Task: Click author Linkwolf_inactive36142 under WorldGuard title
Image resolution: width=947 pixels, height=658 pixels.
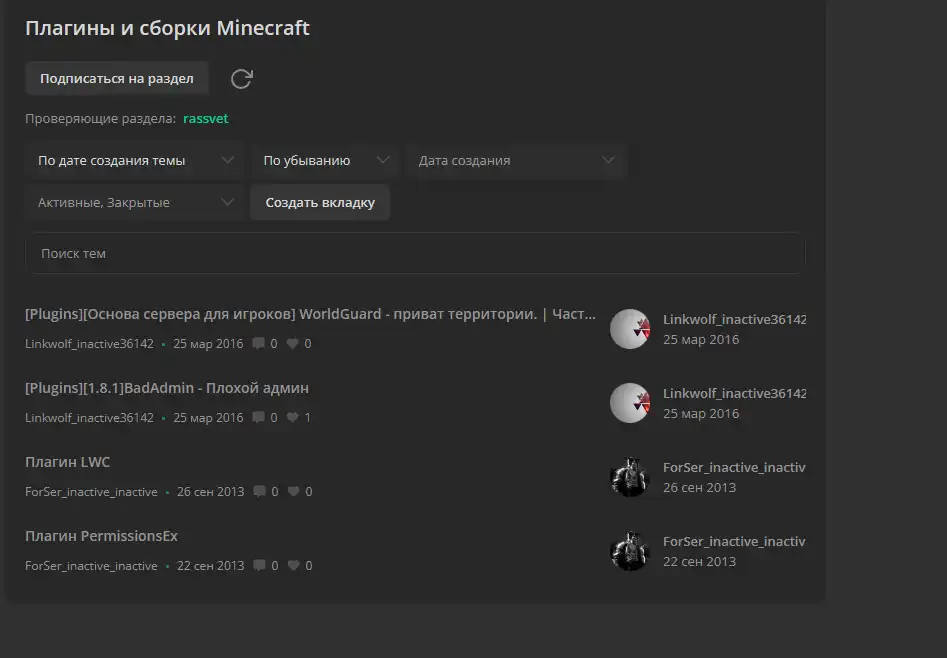Action: 89,344
